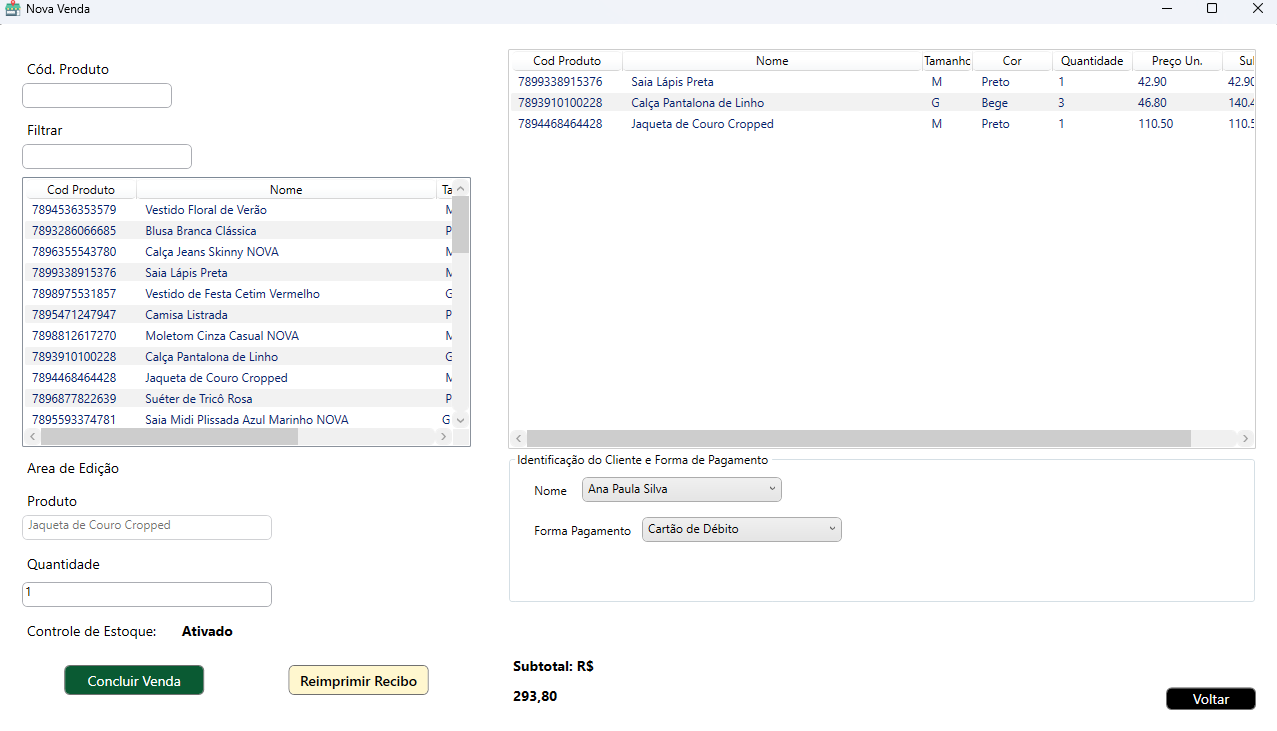The height and width of the screenshot is (731, 1277).
Task: Click the Cor column header
Action: [1012, 61]
